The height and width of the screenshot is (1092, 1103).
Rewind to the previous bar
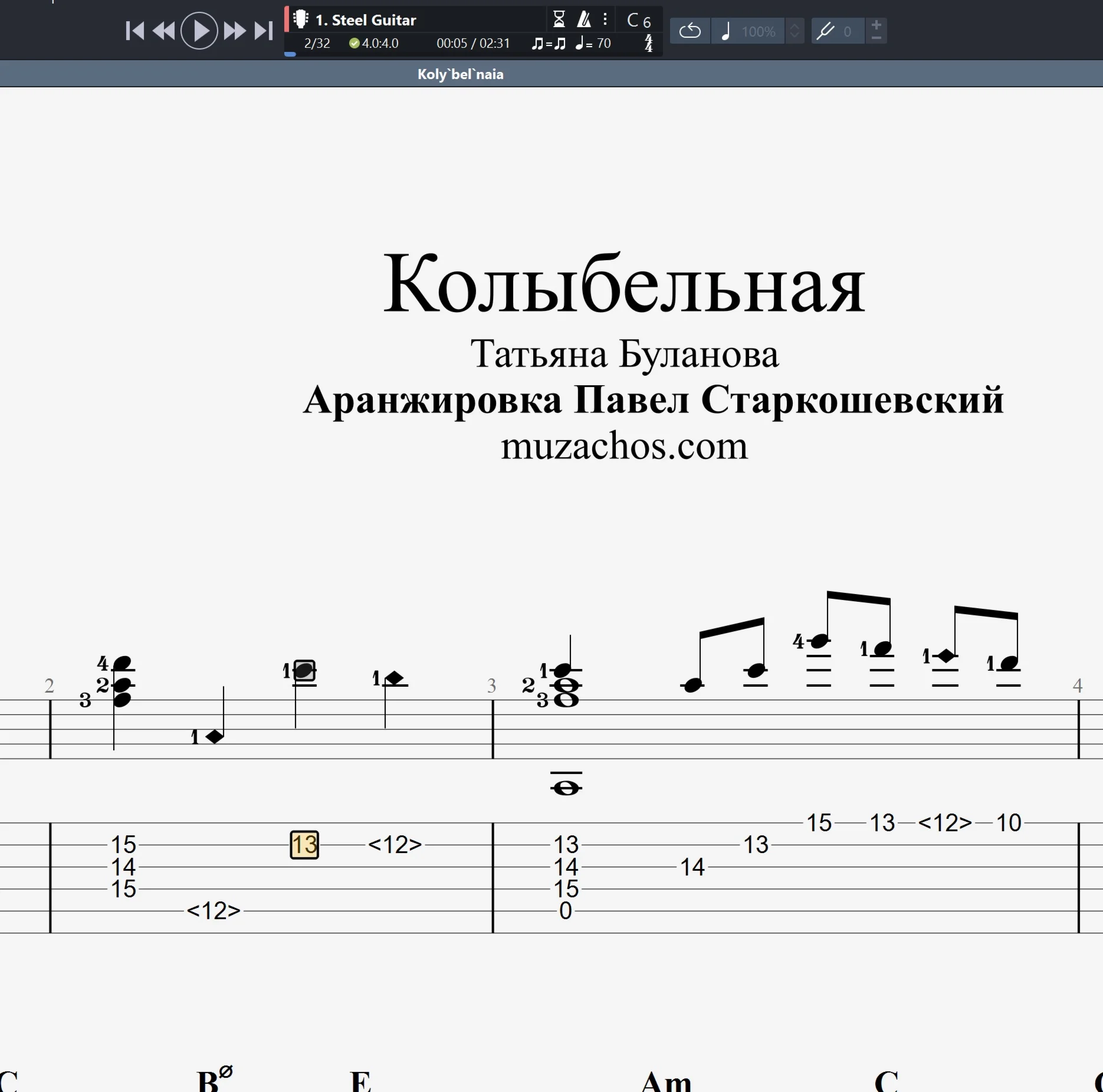coord(164,31)
